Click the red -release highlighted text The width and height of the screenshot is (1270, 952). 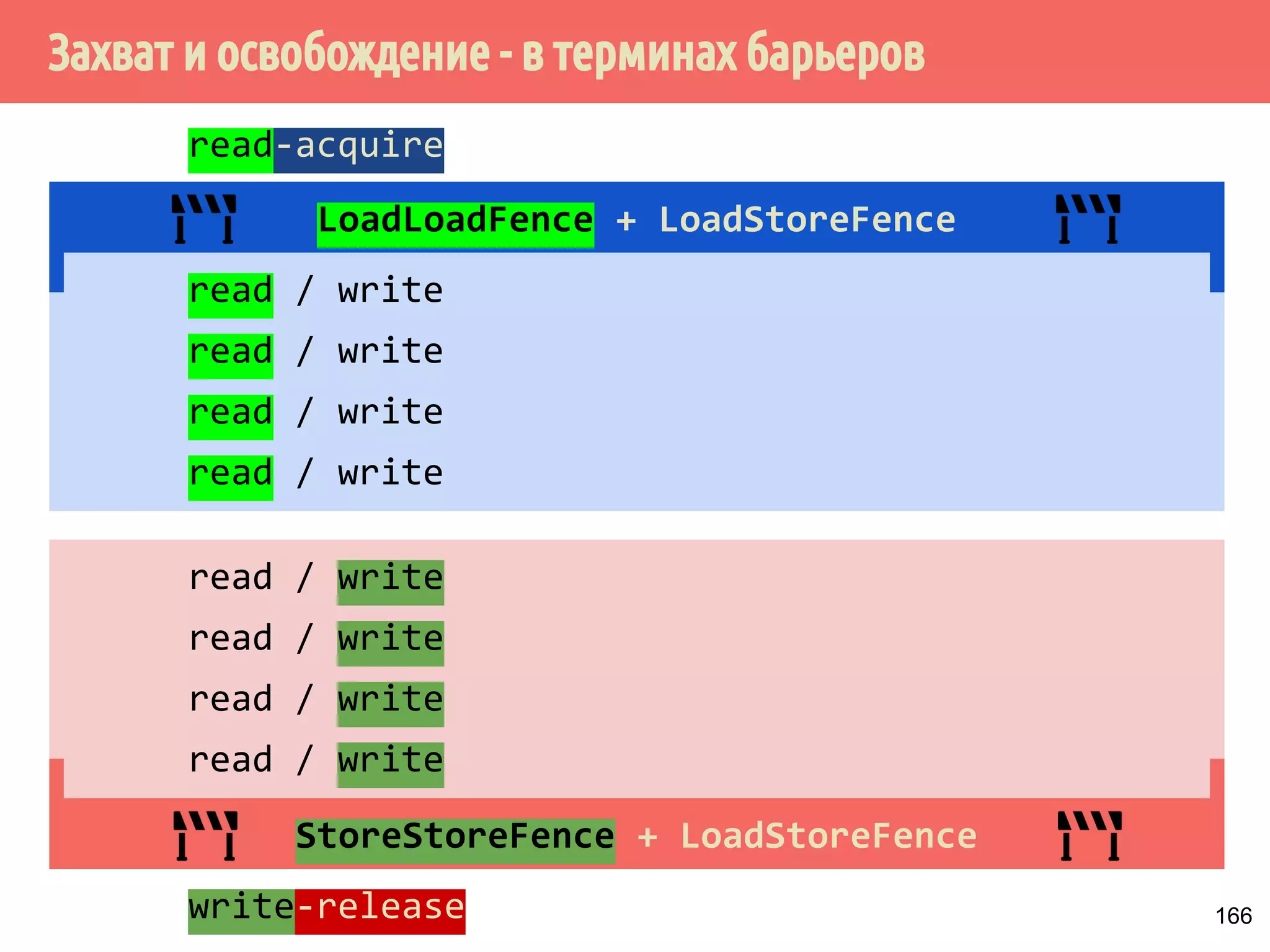click(380, 911)
